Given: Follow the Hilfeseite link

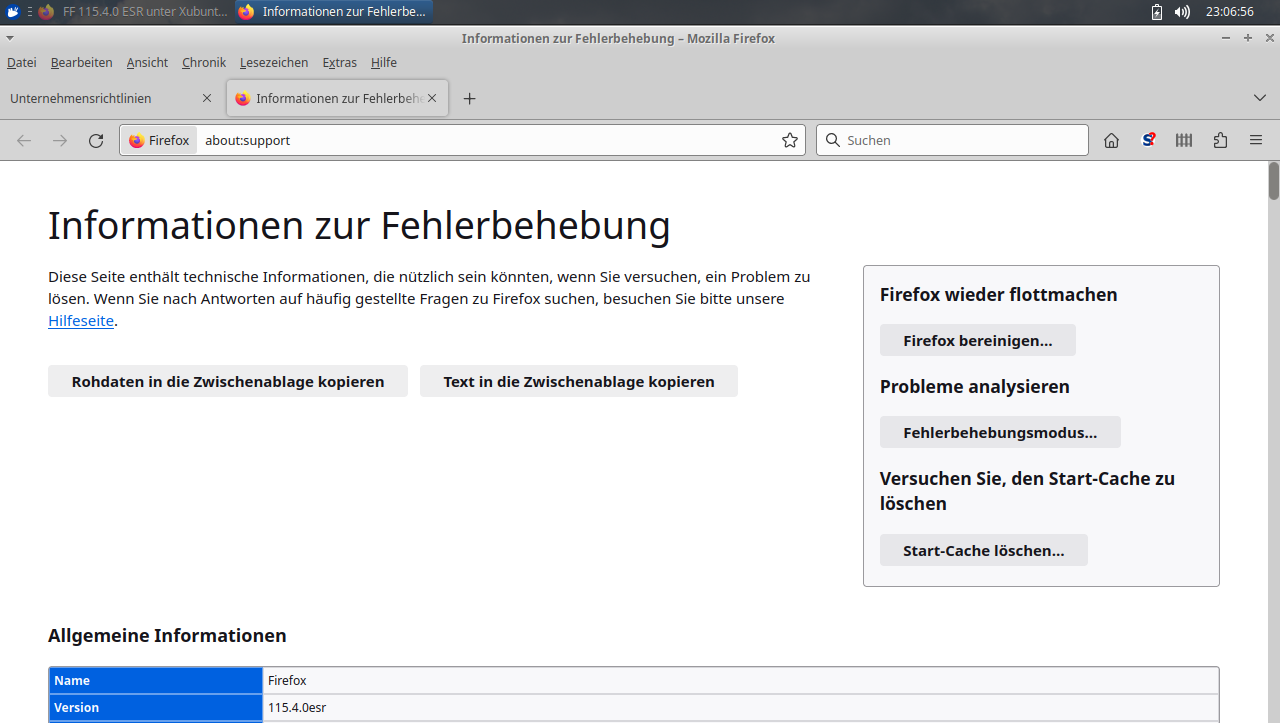Looking at the screenshot, I should (x=81, y=321).
